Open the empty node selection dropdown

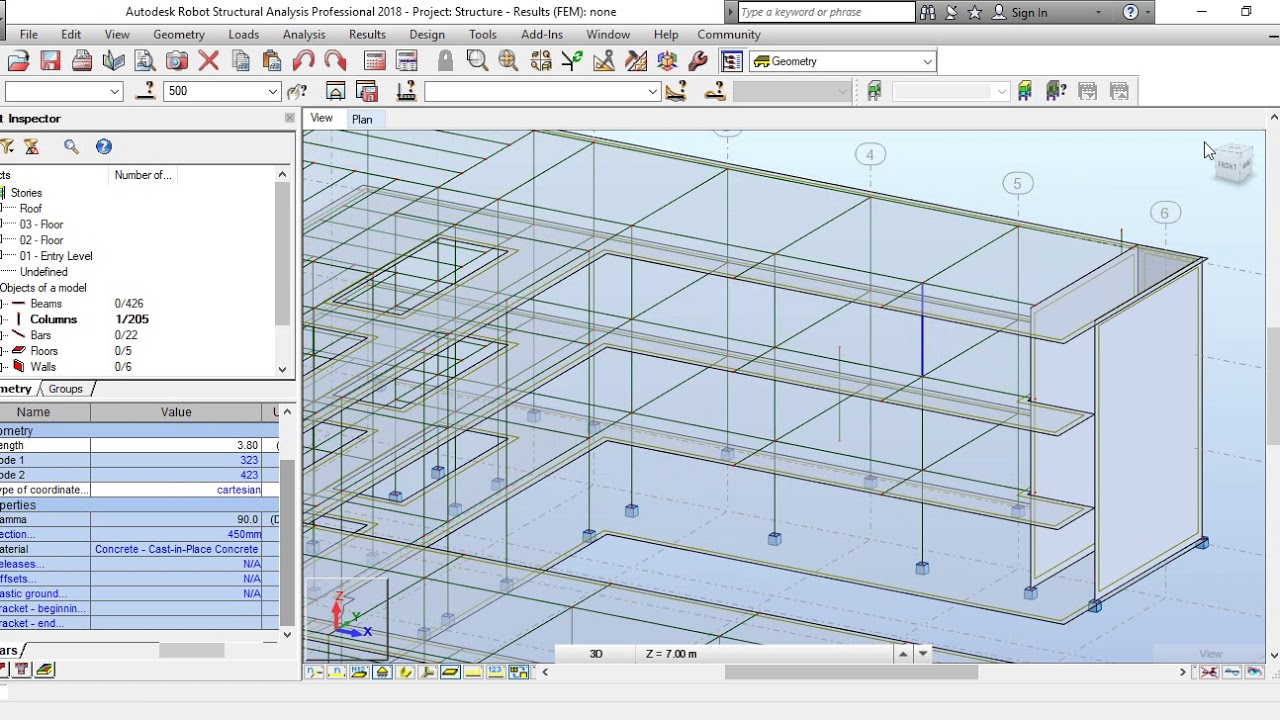point(114,91)
